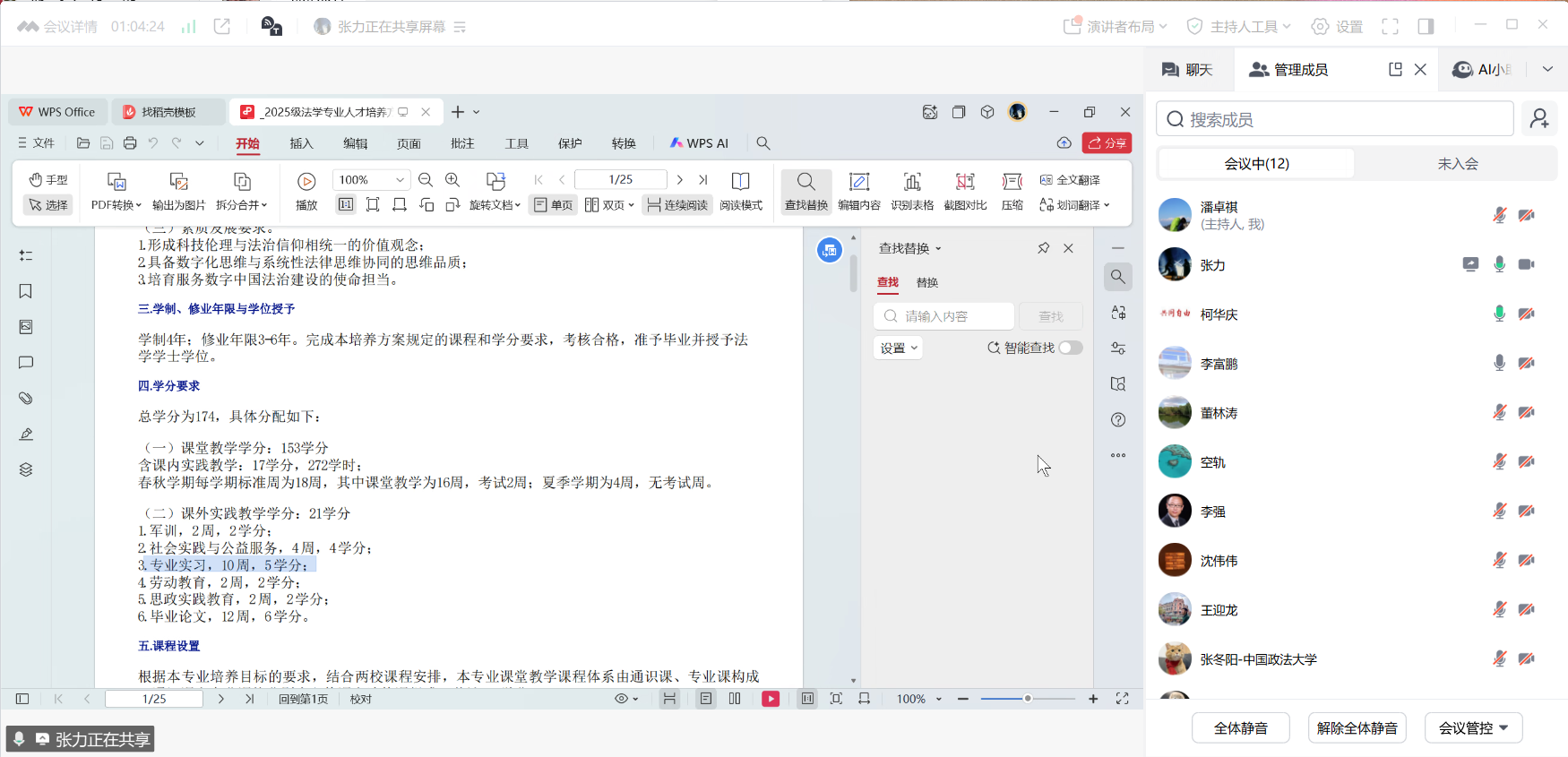Screen dimensions: 1568x757
Task: Open the 设置 dropdown in search panel
Action: click(x=898, y=348)
